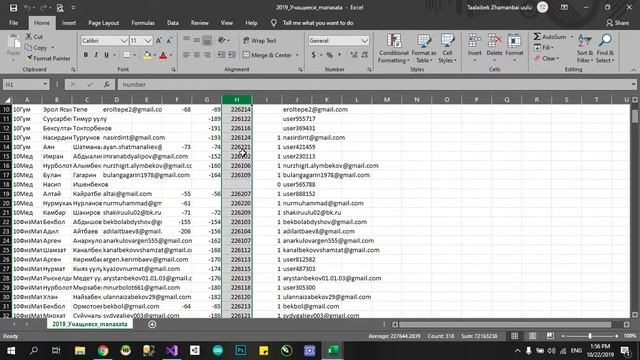The width and height of the screenshot is (640, 360).
Task: Click Decrease Decimal icon
Action: [364, 55]
